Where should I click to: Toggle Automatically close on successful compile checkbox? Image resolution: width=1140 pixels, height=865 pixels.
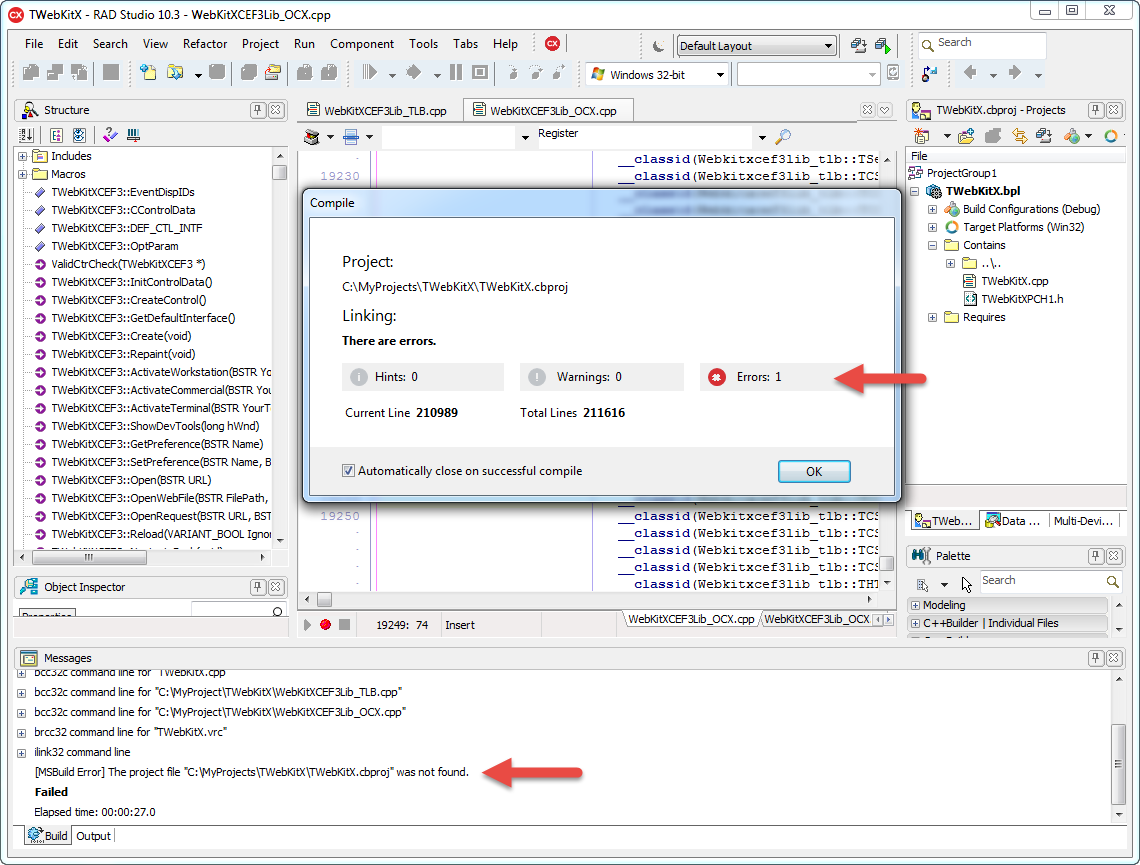click(x=348, y=470)
